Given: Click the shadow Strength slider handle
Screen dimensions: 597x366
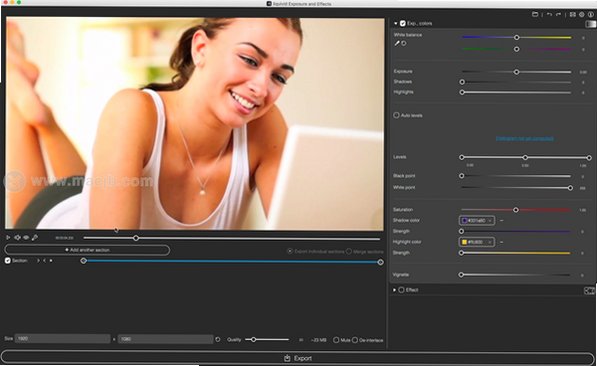Looking at the screenshot, I should [x=461, y=231].
